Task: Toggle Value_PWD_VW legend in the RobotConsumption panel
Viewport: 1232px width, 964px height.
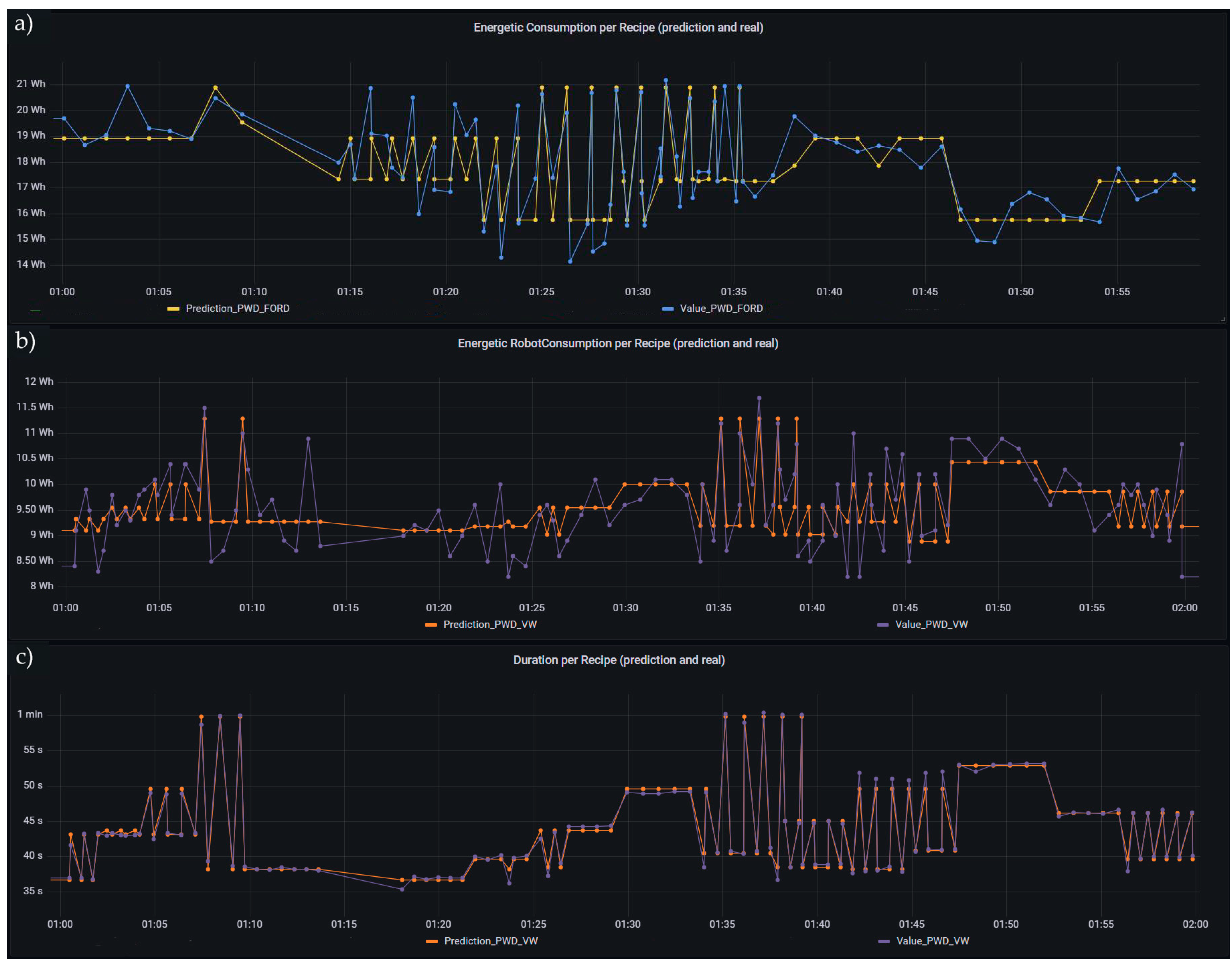Action: click(x=931, y=624)
